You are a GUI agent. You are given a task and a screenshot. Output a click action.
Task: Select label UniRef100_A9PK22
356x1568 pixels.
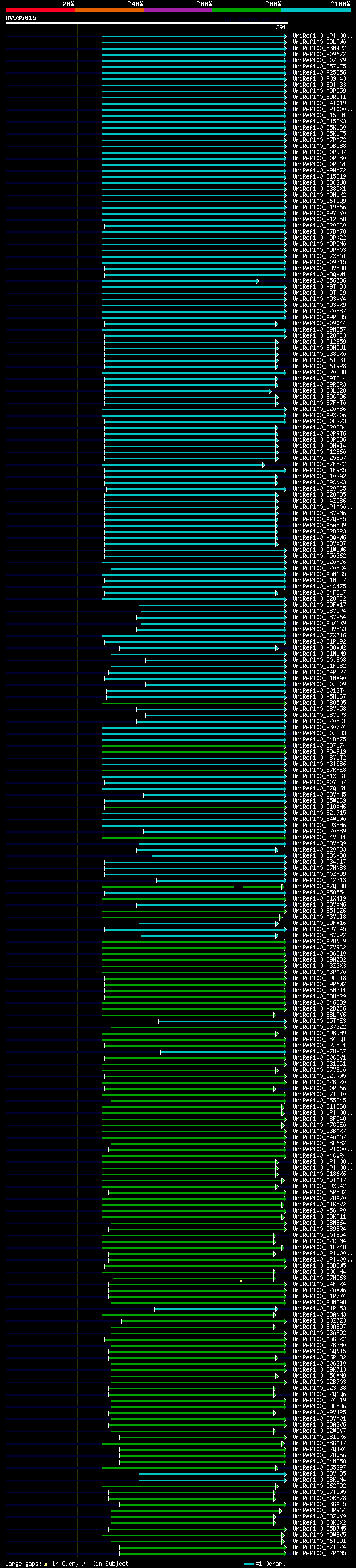point(319,238)
